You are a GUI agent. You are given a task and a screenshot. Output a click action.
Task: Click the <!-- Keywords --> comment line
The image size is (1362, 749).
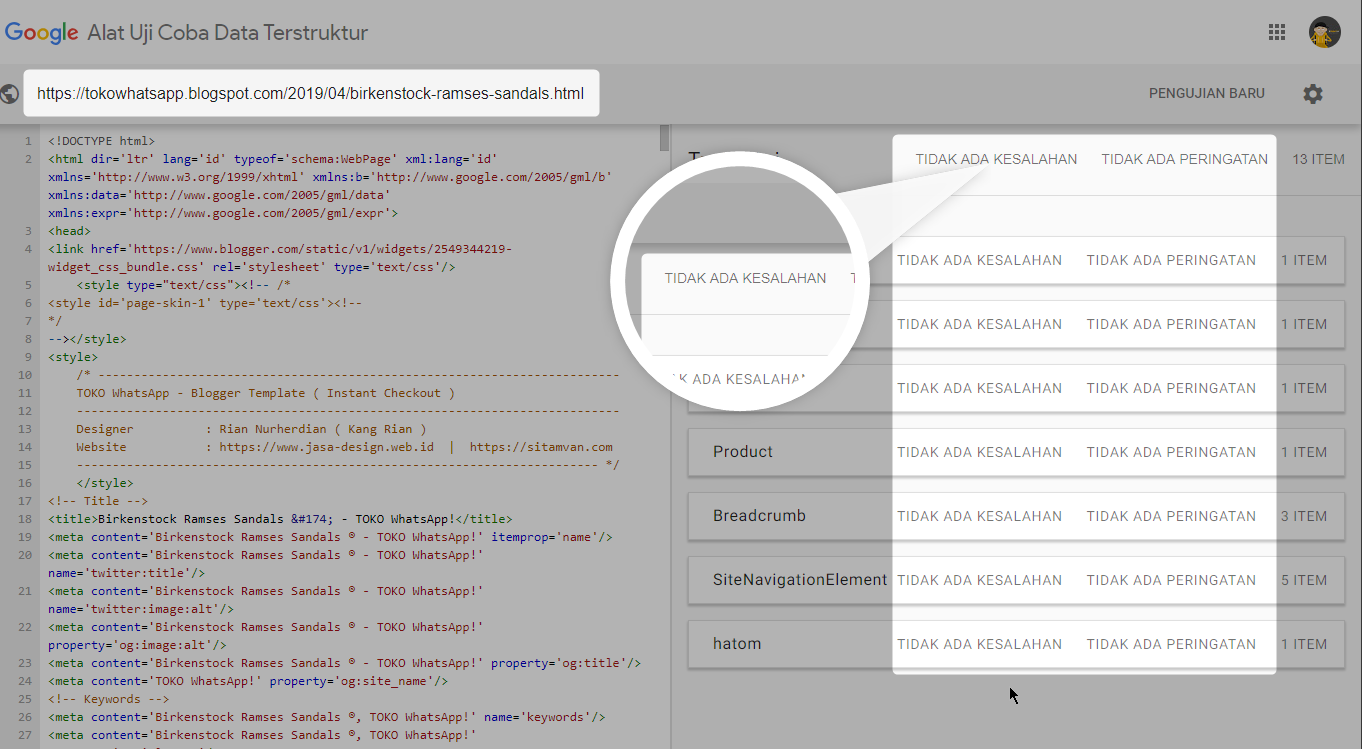point(108,699)
